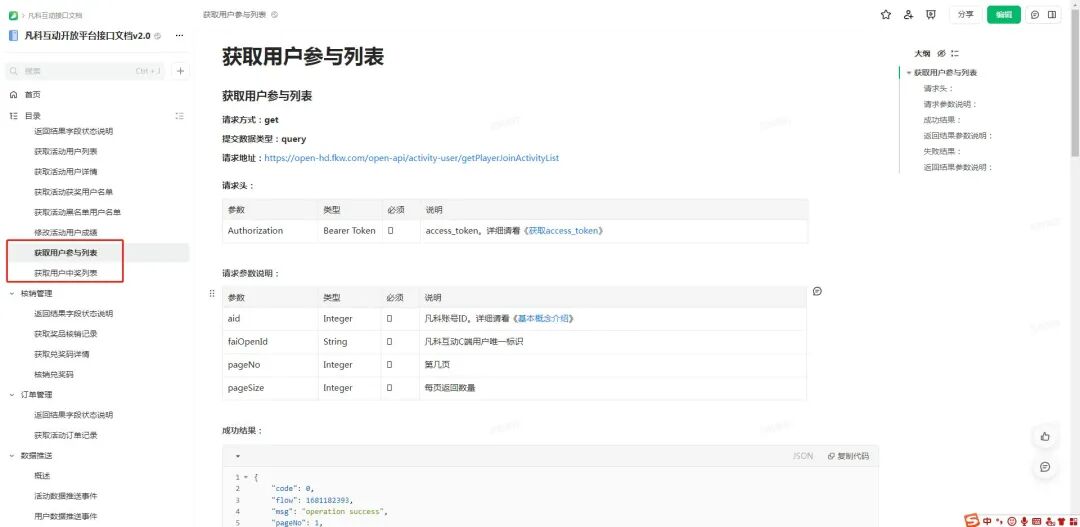Click the blue book icon beside 凡科互动开放平台接口文档v2.0
1080x527 pixels.
(x=14, y=35)
